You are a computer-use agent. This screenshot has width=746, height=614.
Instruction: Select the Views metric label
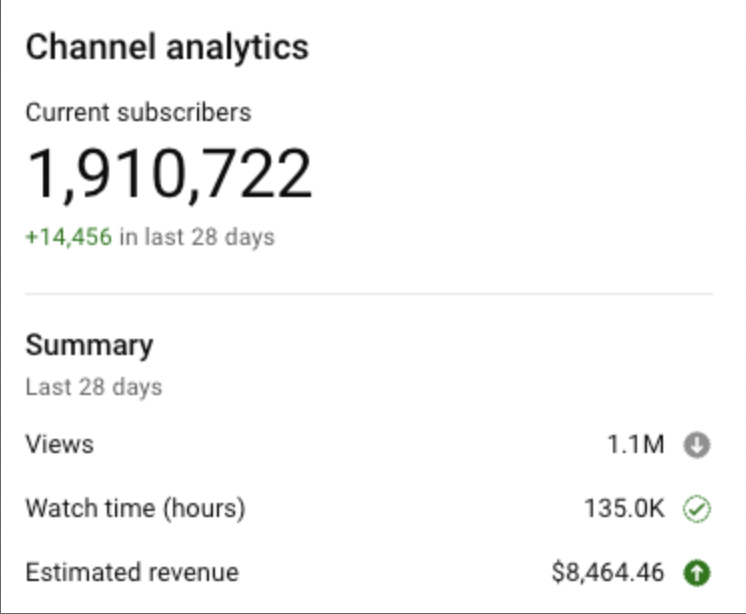click(x=59, y=444)
